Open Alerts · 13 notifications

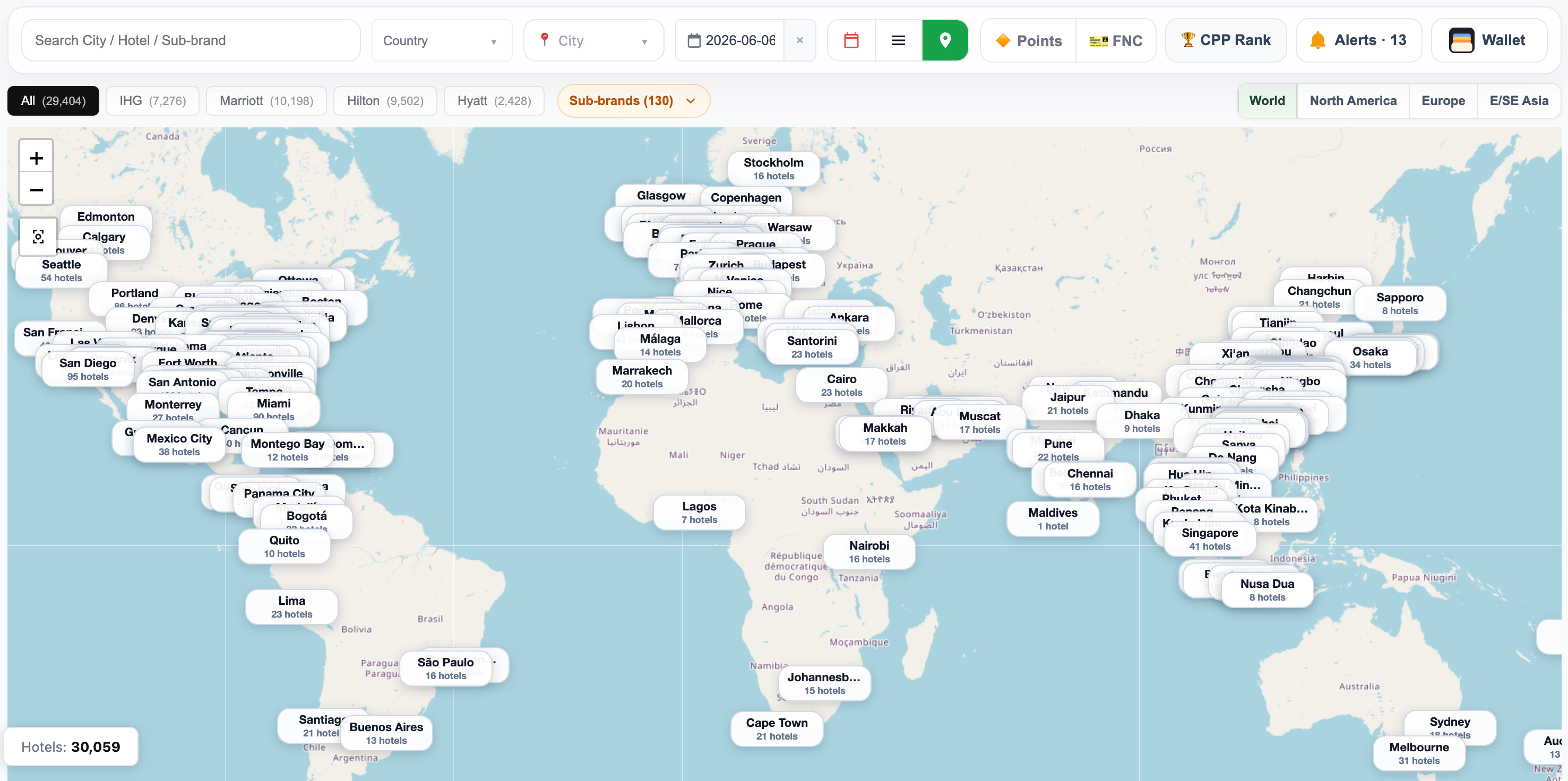(x=1359, y=40)
